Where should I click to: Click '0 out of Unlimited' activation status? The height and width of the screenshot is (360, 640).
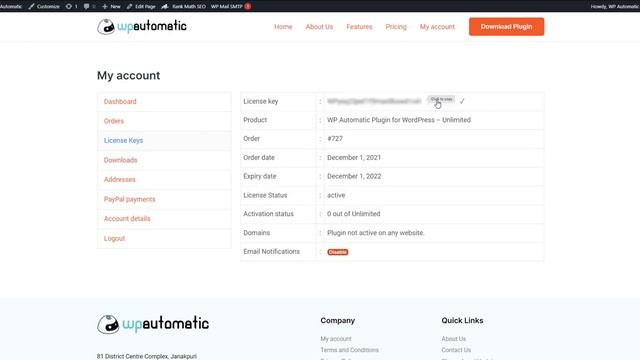click(x=353, y=214)
